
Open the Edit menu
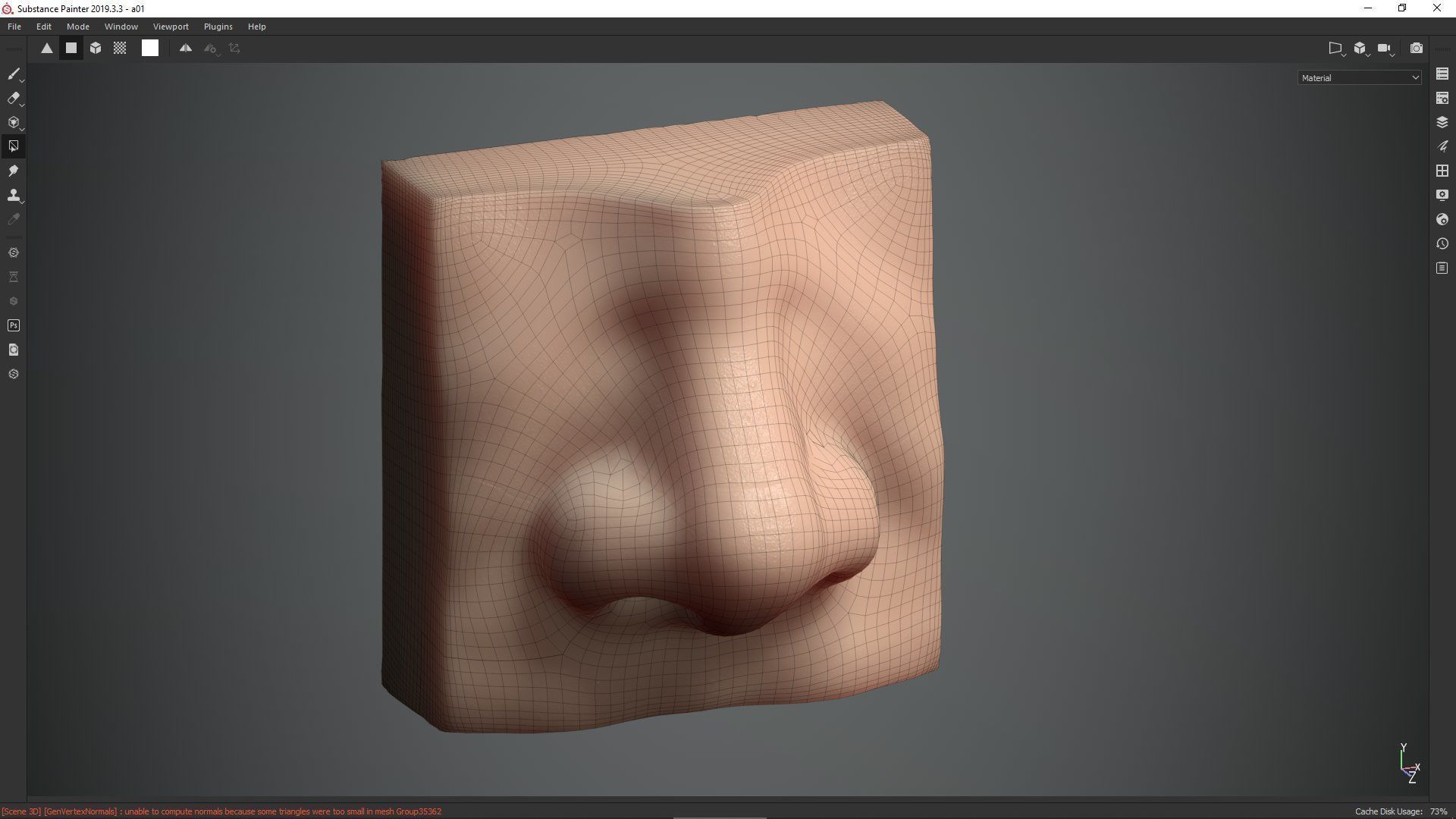[x=44, y=27]
